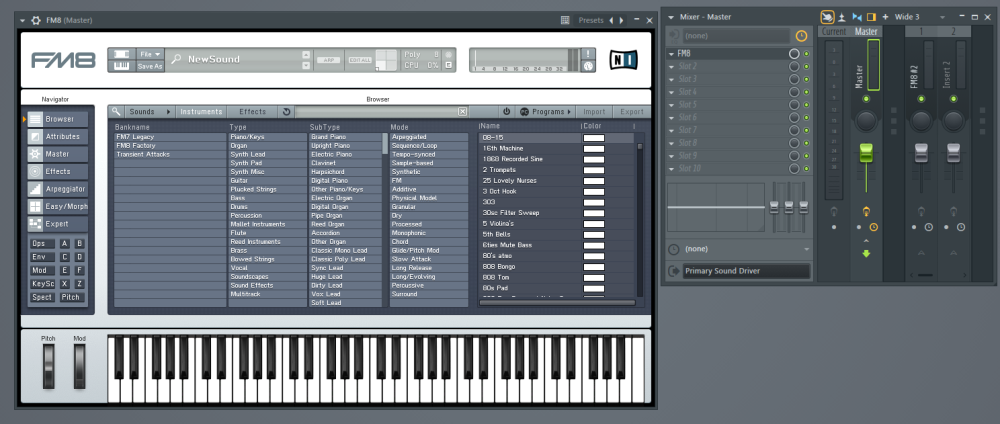Click the morph square pad in FM8 header
The width and height of the screenshot is (1000, 424).
tap(386, 60)
